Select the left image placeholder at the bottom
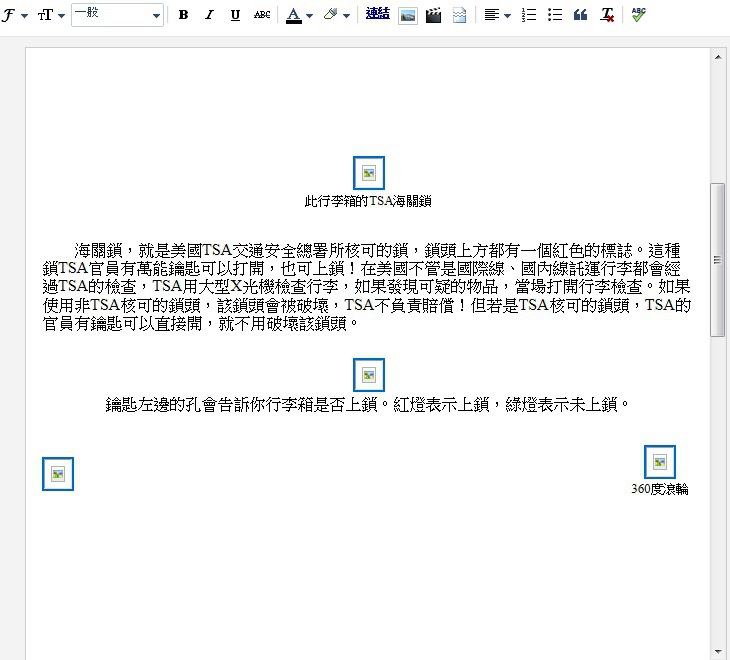Screen dimensions: 730x660 pos(58,474)
